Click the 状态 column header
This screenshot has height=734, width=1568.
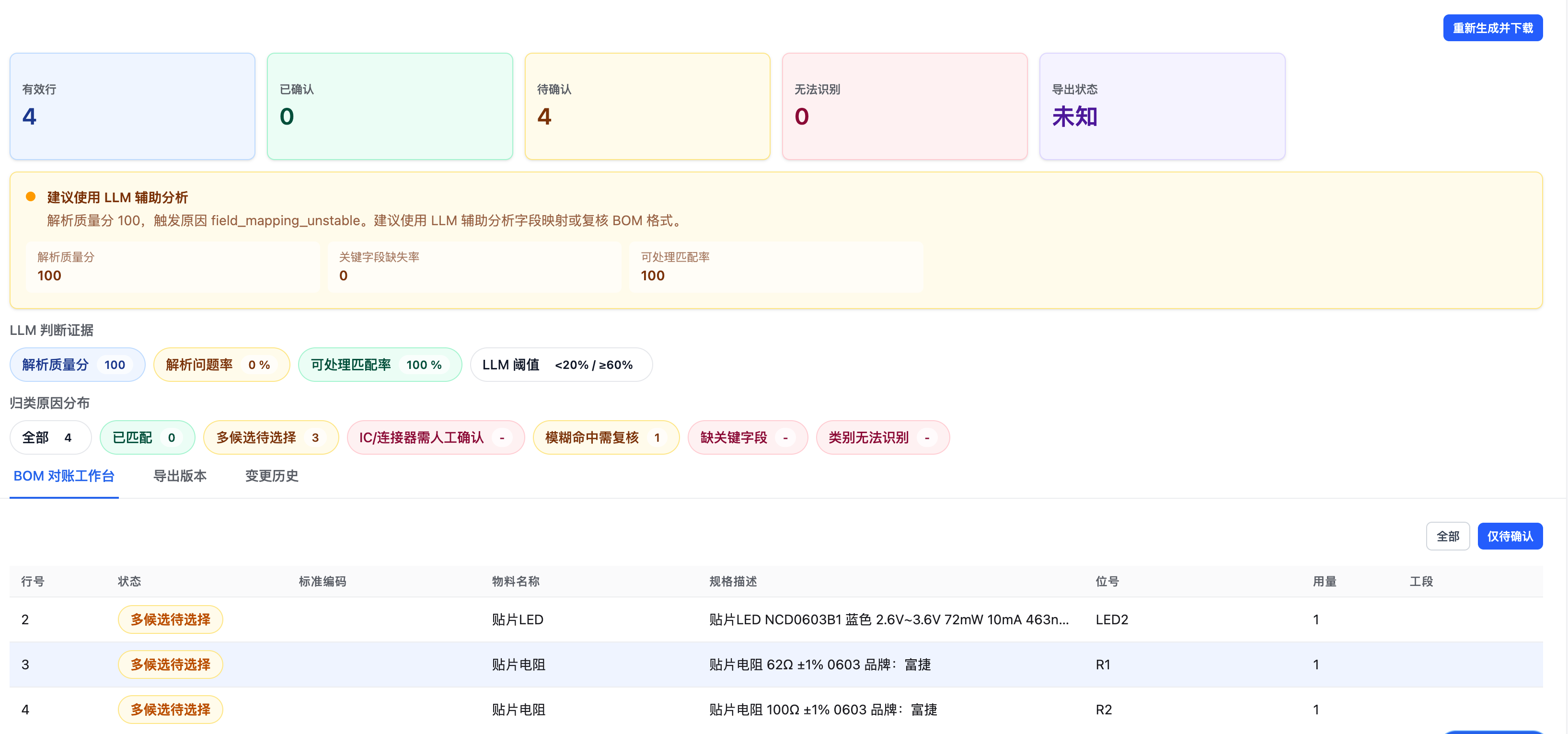click(129, 581)
